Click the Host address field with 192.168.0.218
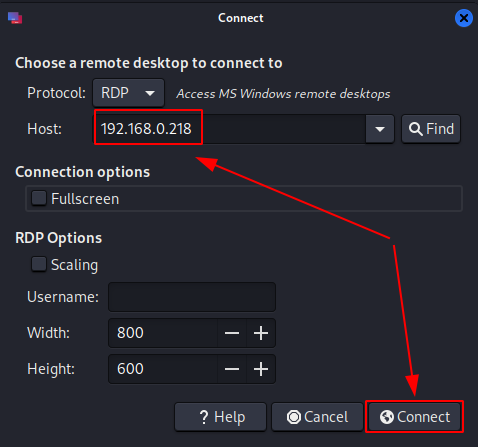The height and width of the screenshot is (447, 478). (229, 129)
